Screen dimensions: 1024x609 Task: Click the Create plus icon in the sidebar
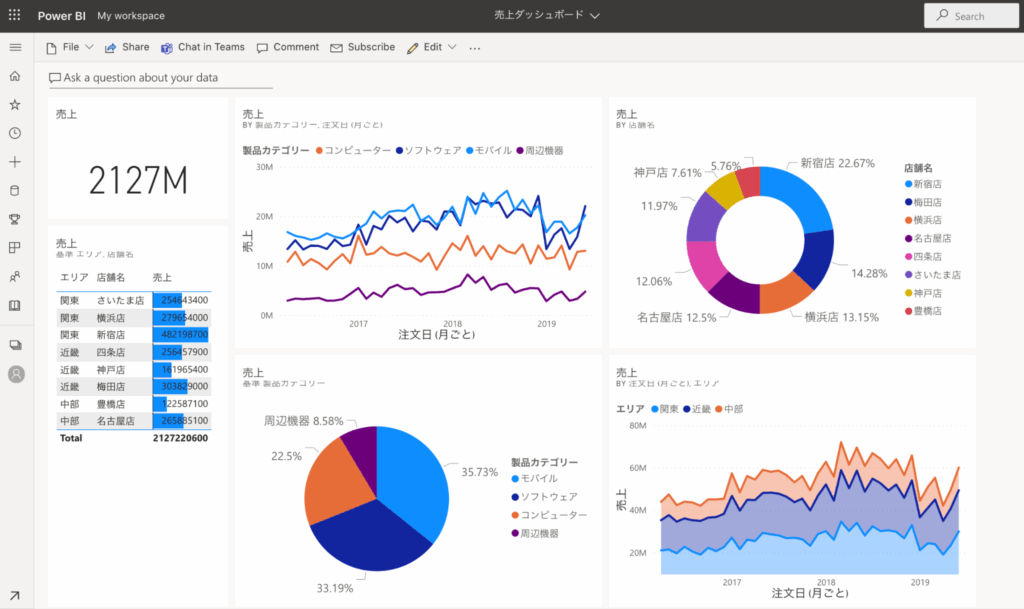(15, 161)
